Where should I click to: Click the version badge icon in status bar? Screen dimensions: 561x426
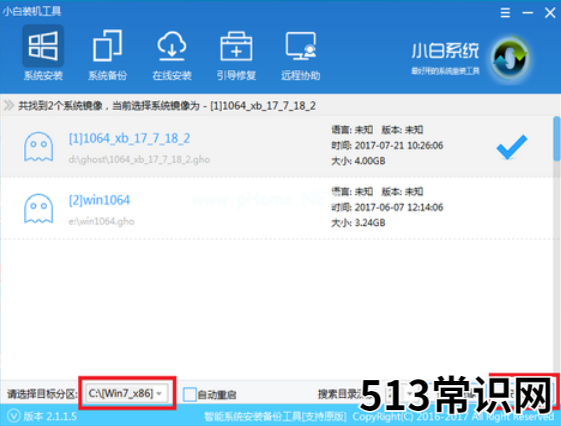pos(14,416)
